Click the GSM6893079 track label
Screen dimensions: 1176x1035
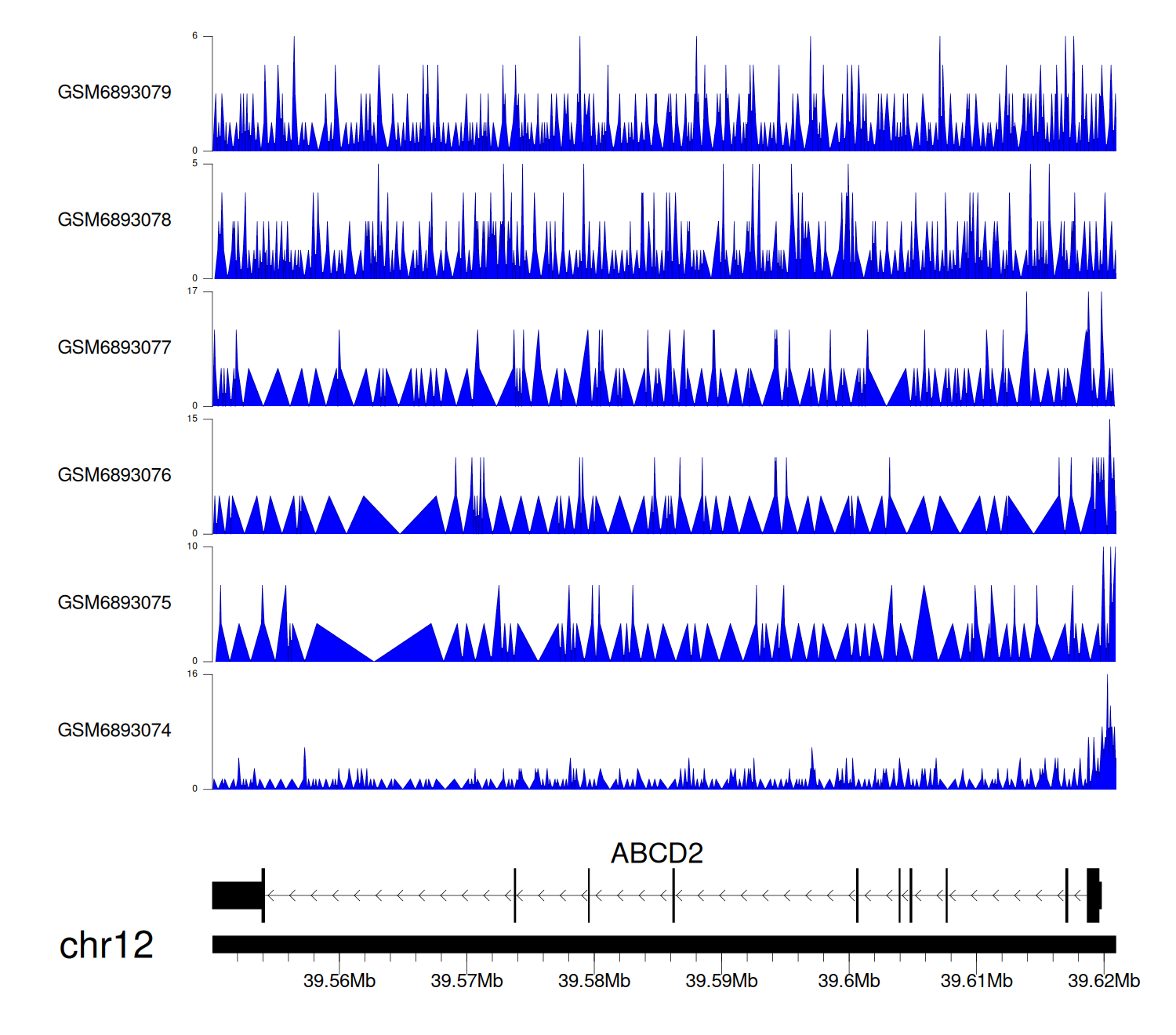(x=114, y=93)
